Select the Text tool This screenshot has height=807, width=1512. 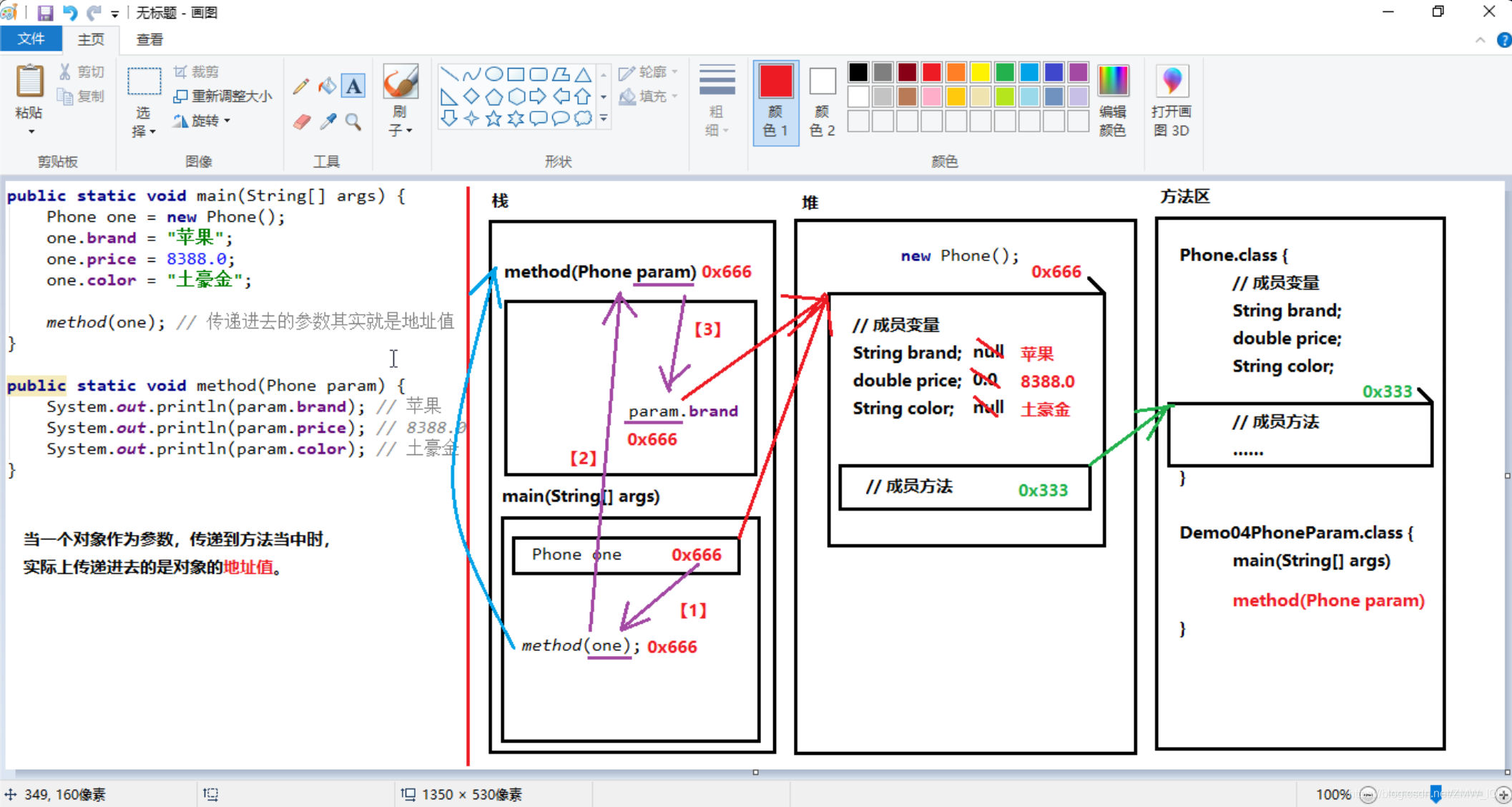pyautogui.click(x=353, y=86)
